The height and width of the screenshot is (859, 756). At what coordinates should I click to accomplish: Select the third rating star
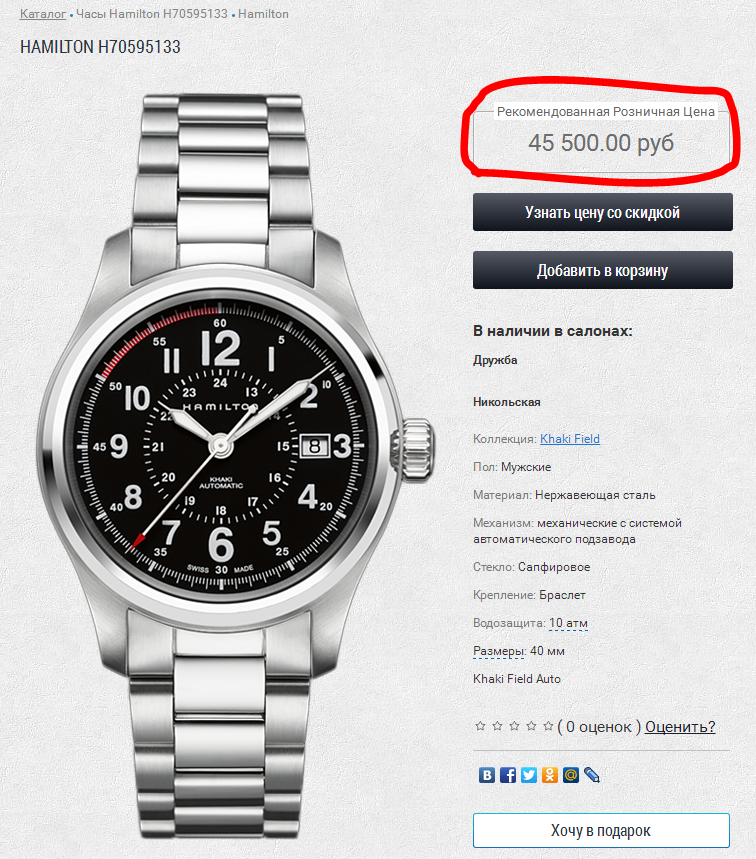[514, 726]
